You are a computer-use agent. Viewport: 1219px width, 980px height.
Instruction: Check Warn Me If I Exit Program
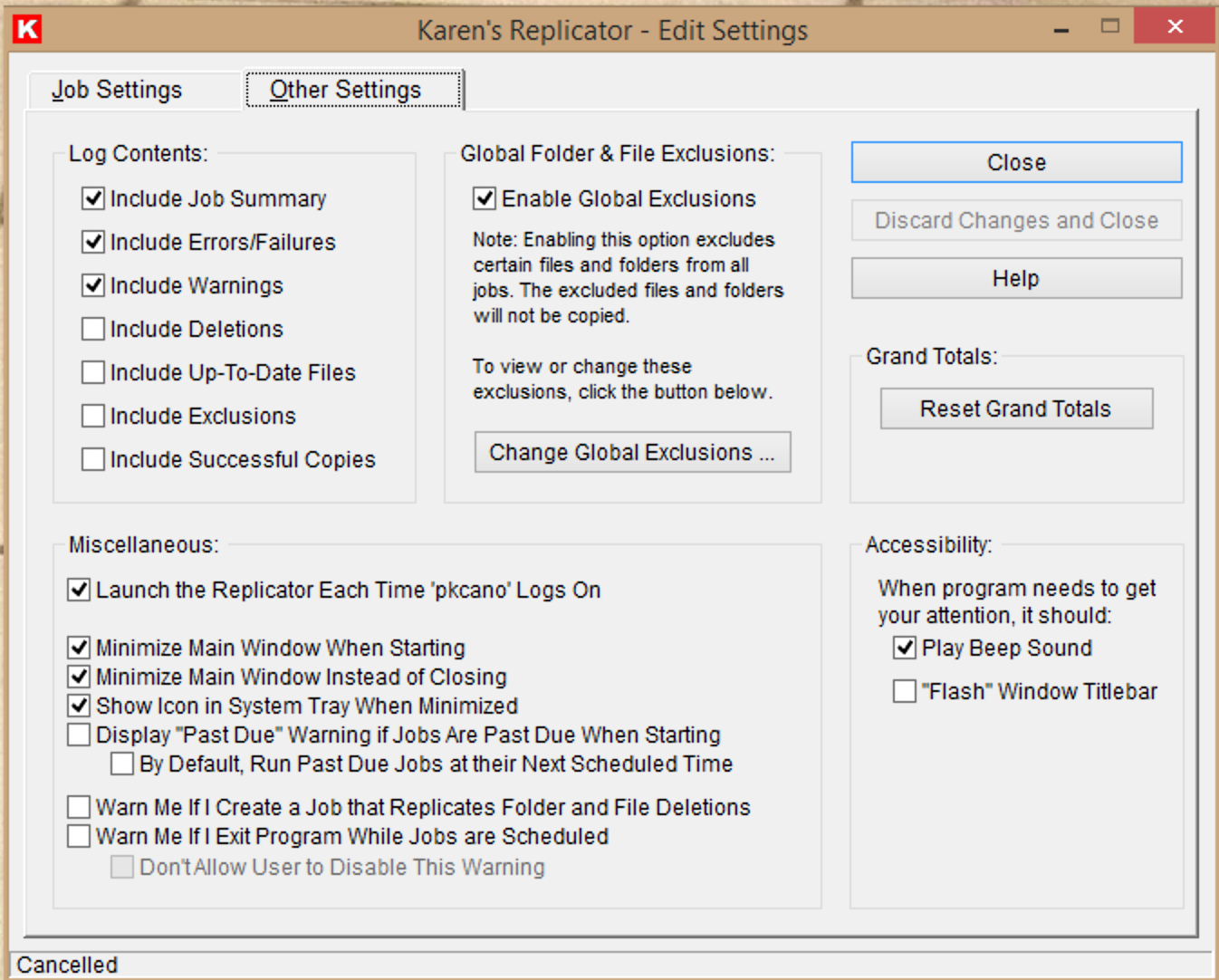click(79, 836)
